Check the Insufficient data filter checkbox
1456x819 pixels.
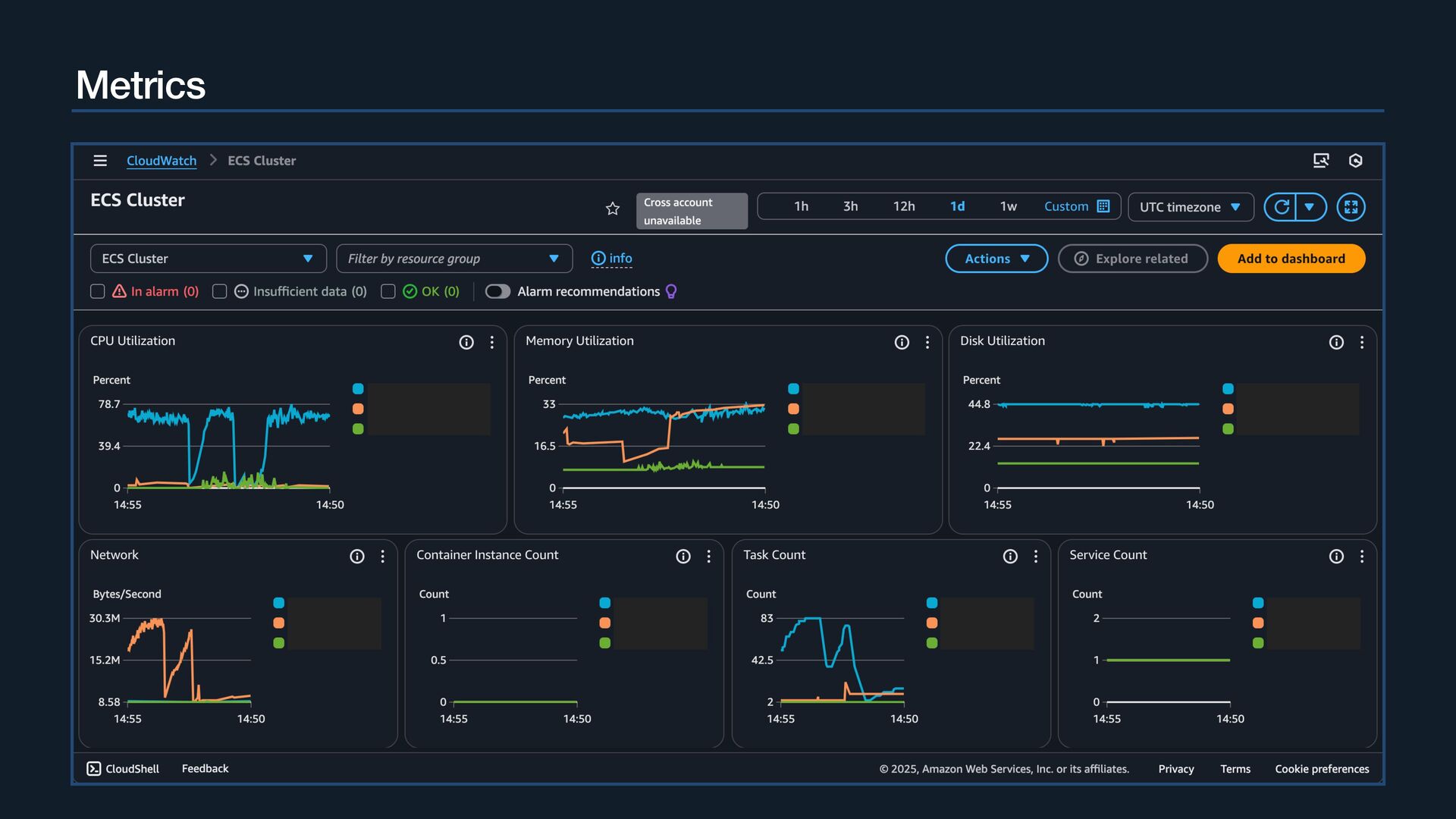point(220,291)
